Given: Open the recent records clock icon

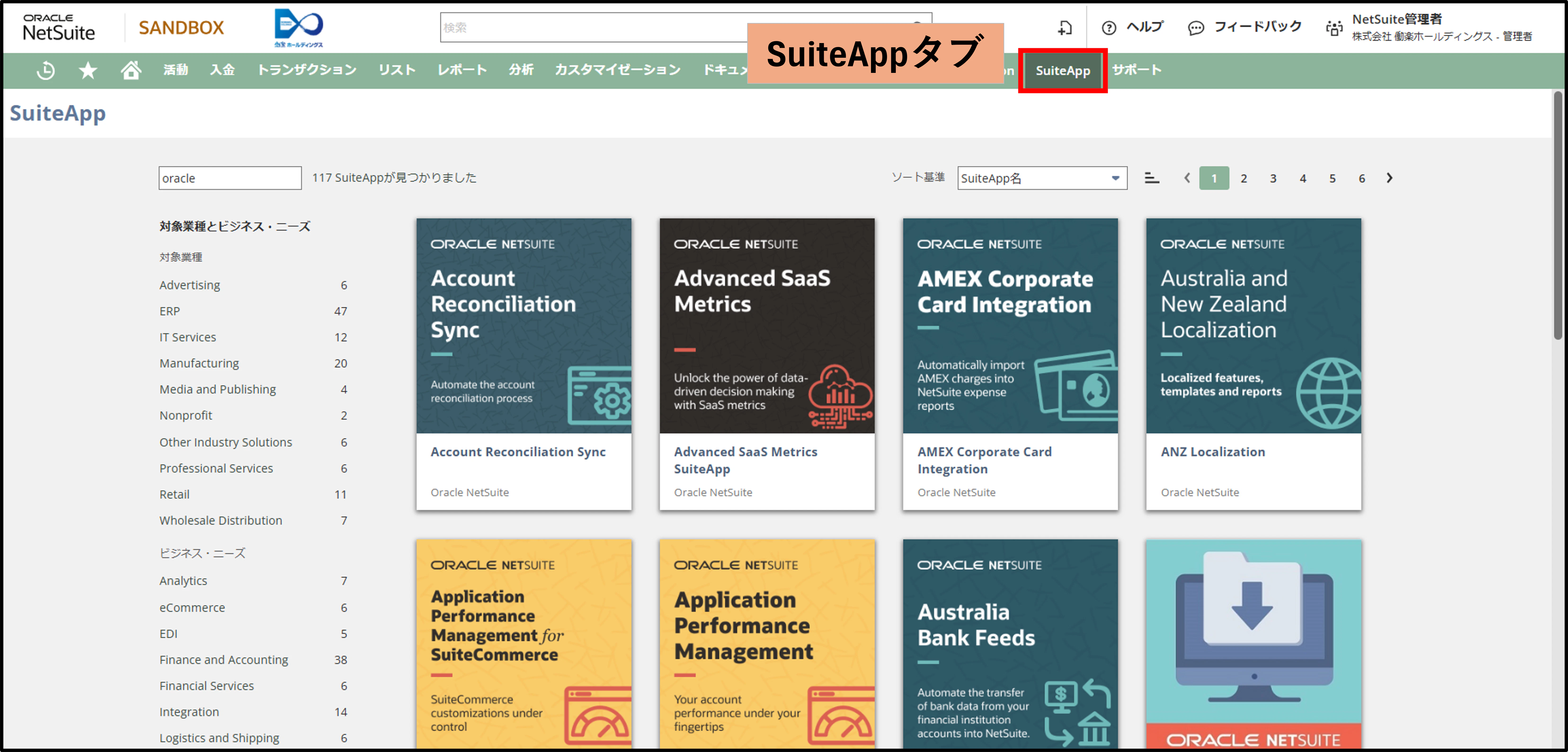Looking at the screenshot, I should 46,71.
